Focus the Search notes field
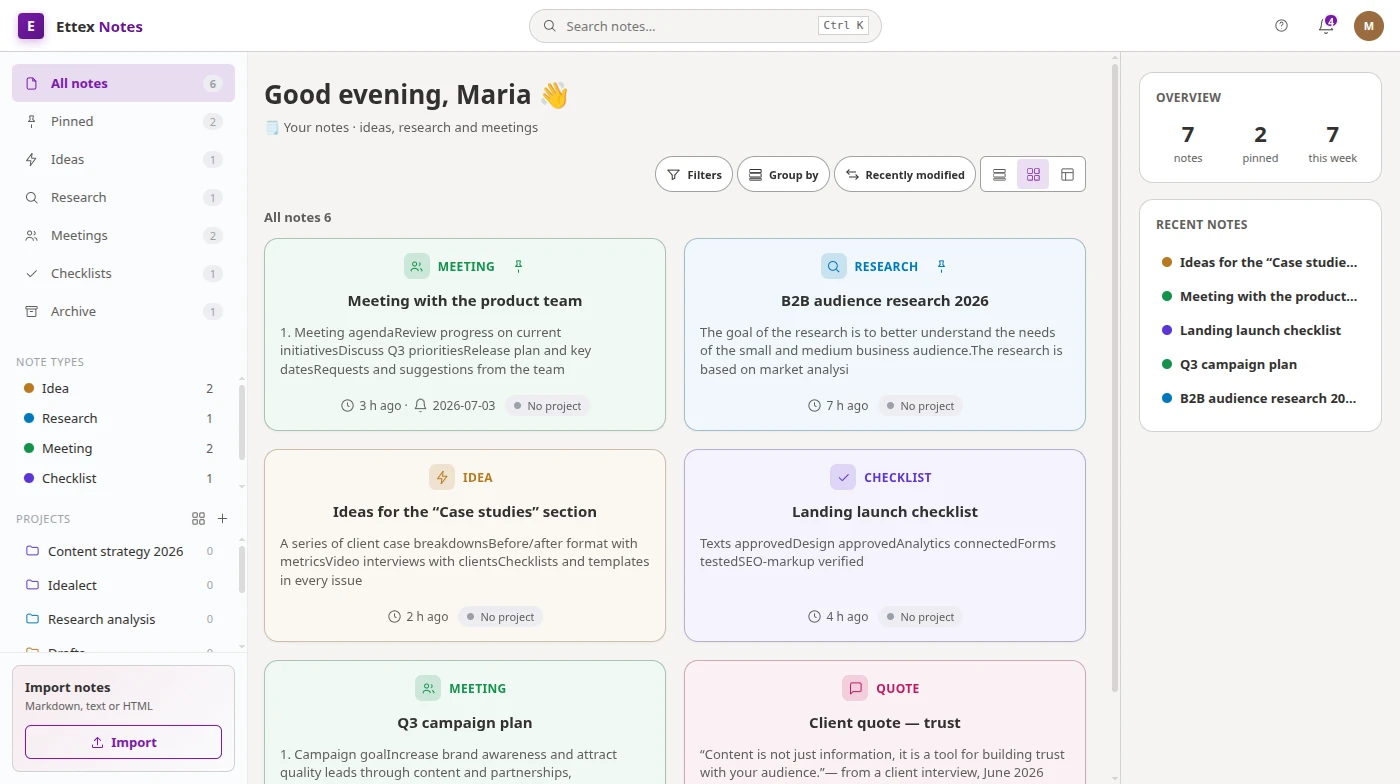The width and height of the screenshot is (1400, 784). [705, 26]
